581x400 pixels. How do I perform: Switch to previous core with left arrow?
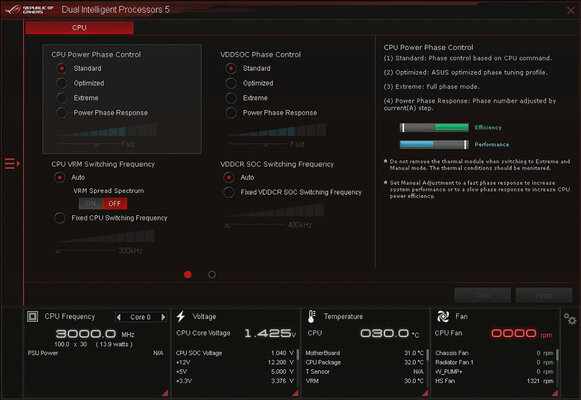pyautogui.click(x=119, y=317)
